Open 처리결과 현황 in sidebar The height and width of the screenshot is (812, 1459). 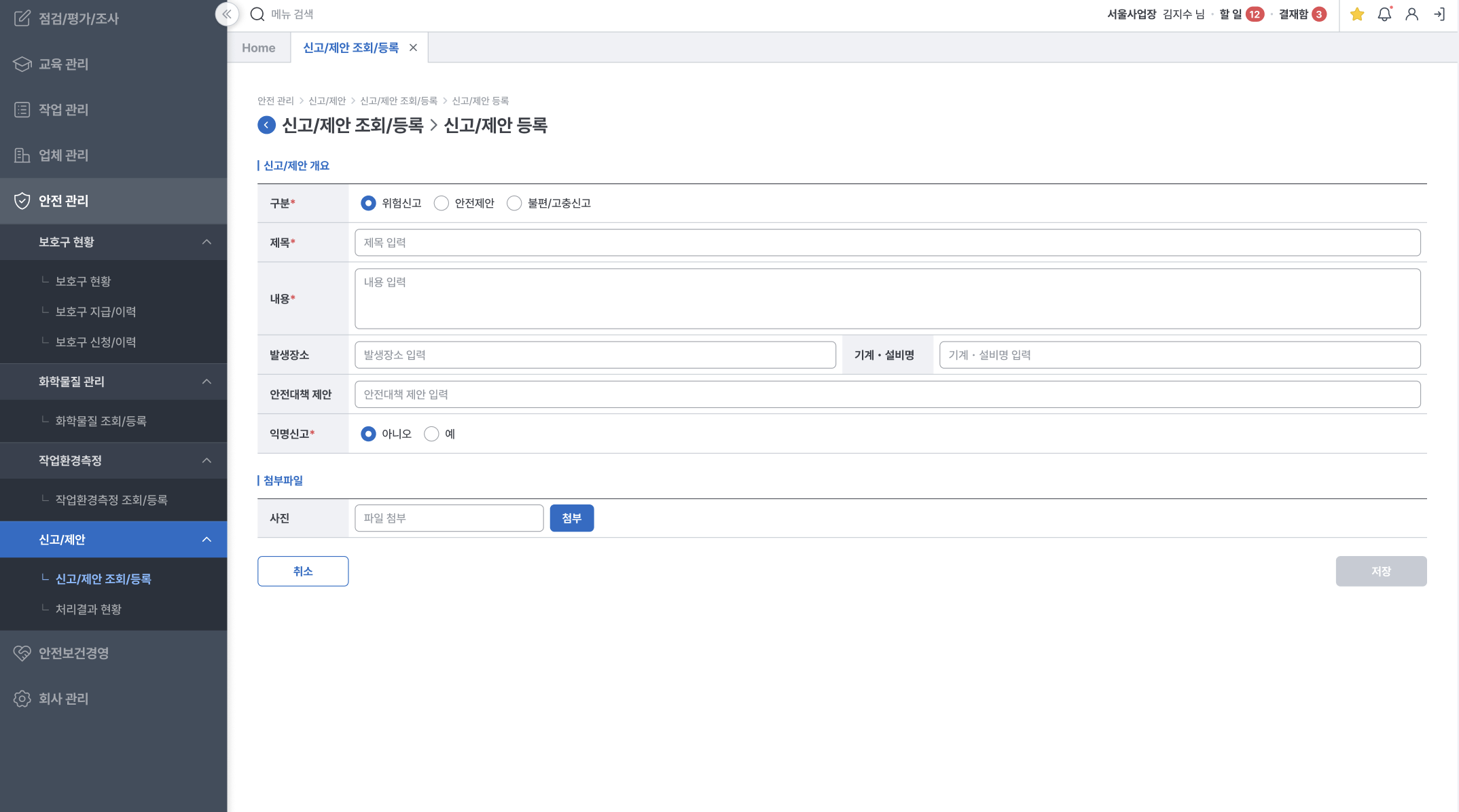click(x=88, y=609)
